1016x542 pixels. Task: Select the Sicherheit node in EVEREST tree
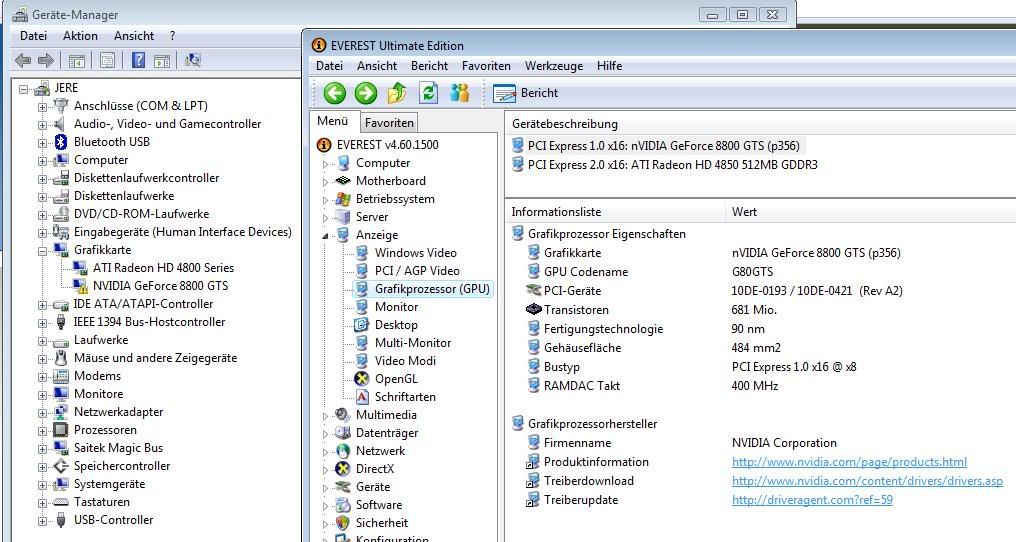pyautogui.click(x=382, y=523)
